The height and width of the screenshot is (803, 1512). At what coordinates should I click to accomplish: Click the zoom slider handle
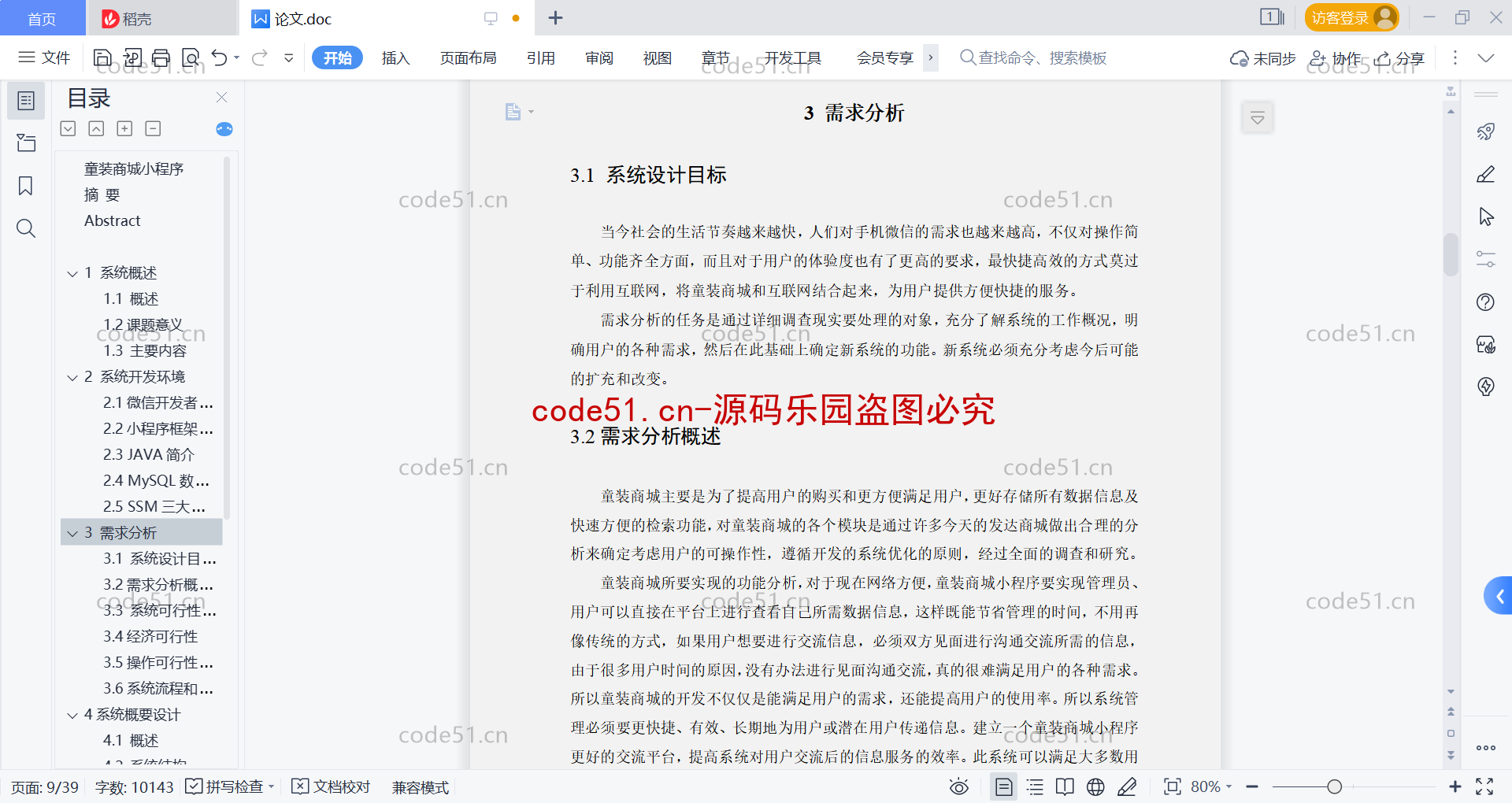coord(1334,786)
